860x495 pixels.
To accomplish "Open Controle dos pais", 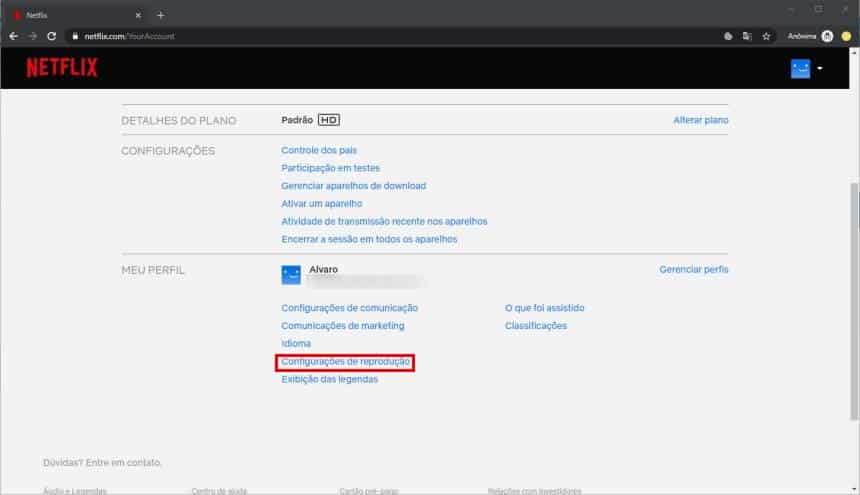I will [319, 150].
